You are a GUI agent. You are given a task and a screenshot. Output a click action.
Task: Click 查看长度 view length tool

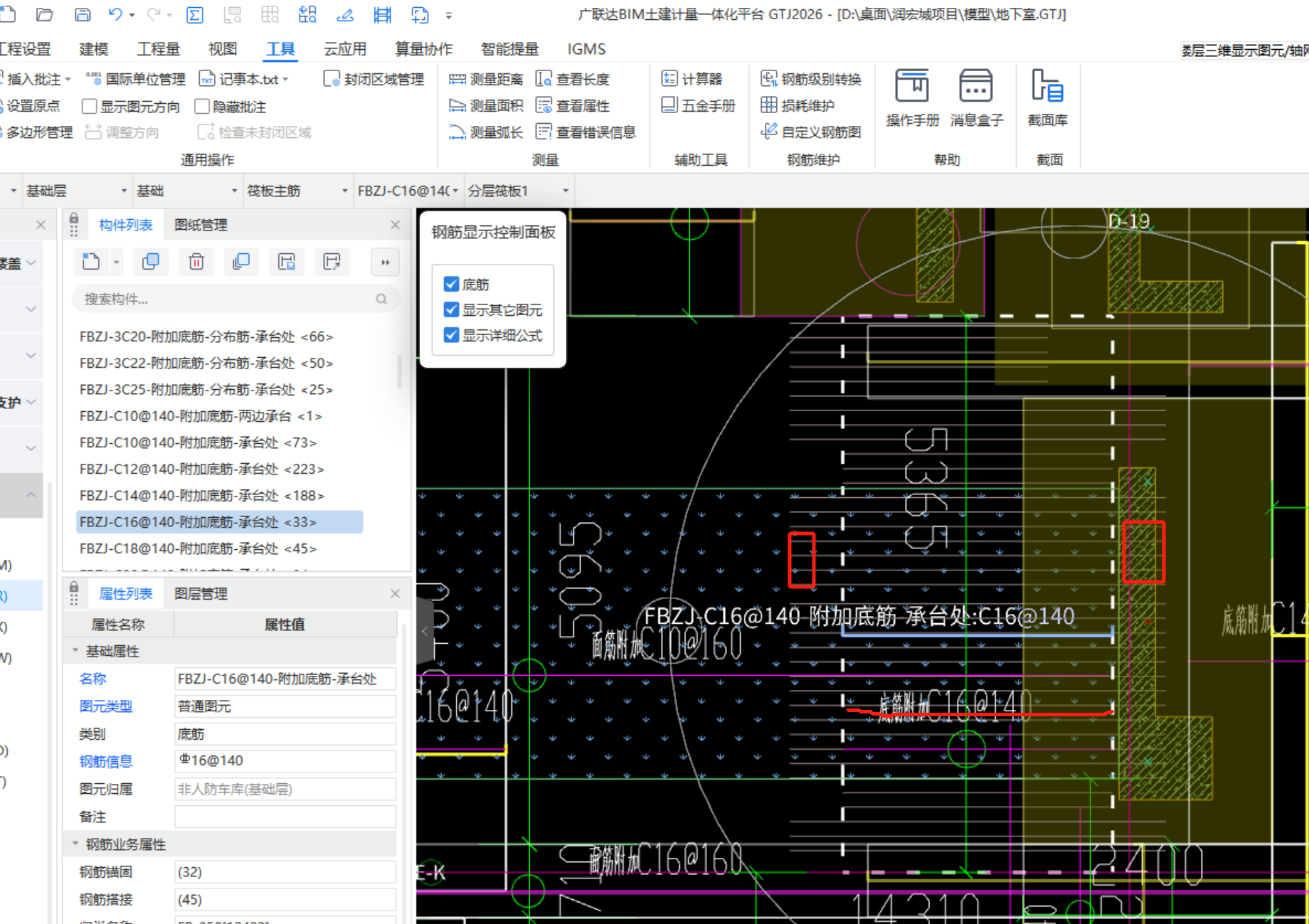click(573, 79)
